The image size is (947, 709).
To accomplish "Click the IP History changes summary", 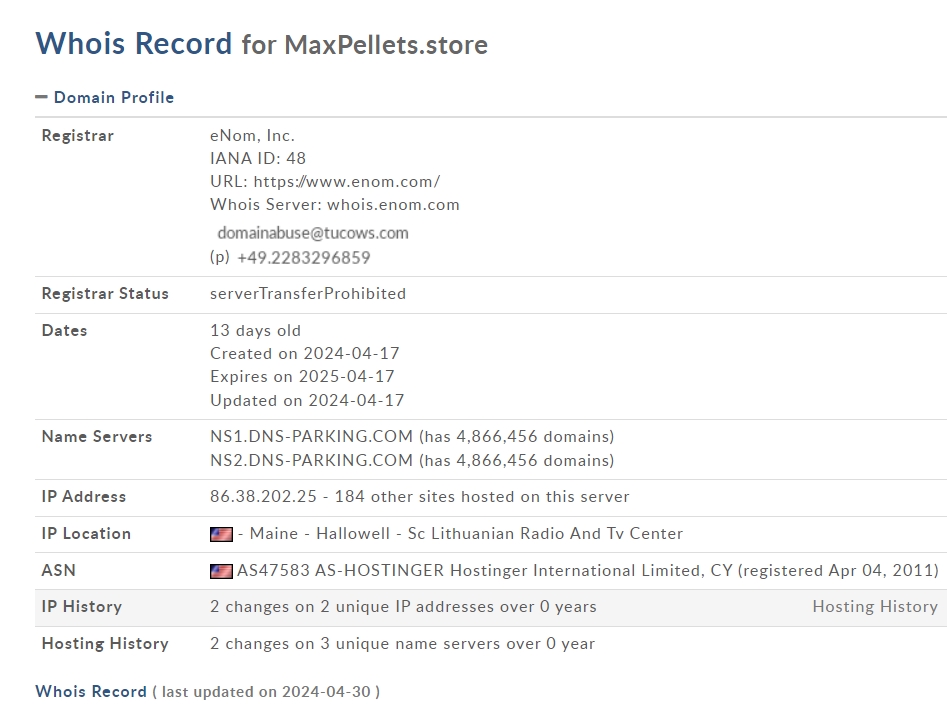I will (403, 606).
